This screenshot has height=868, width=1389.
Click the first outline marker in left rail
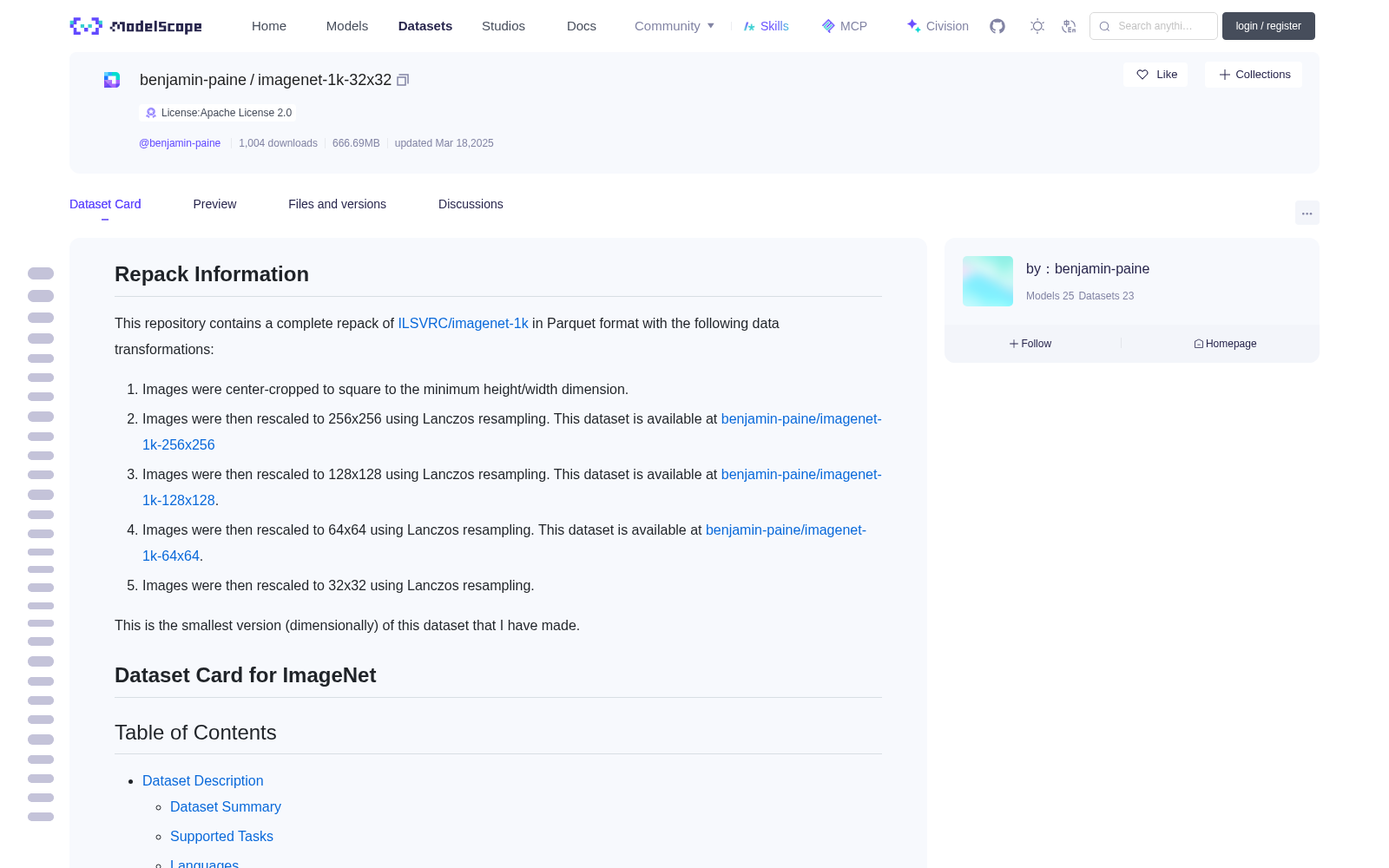pos(41,273)
